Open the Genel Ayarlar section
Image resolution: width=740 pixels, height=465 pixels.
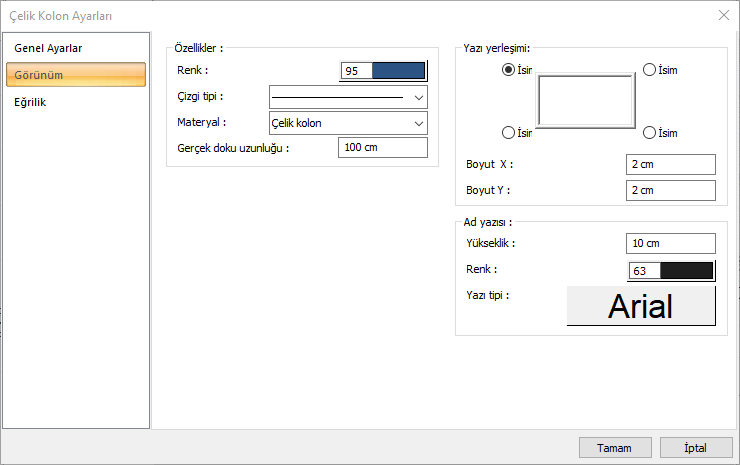pos(48,48)
